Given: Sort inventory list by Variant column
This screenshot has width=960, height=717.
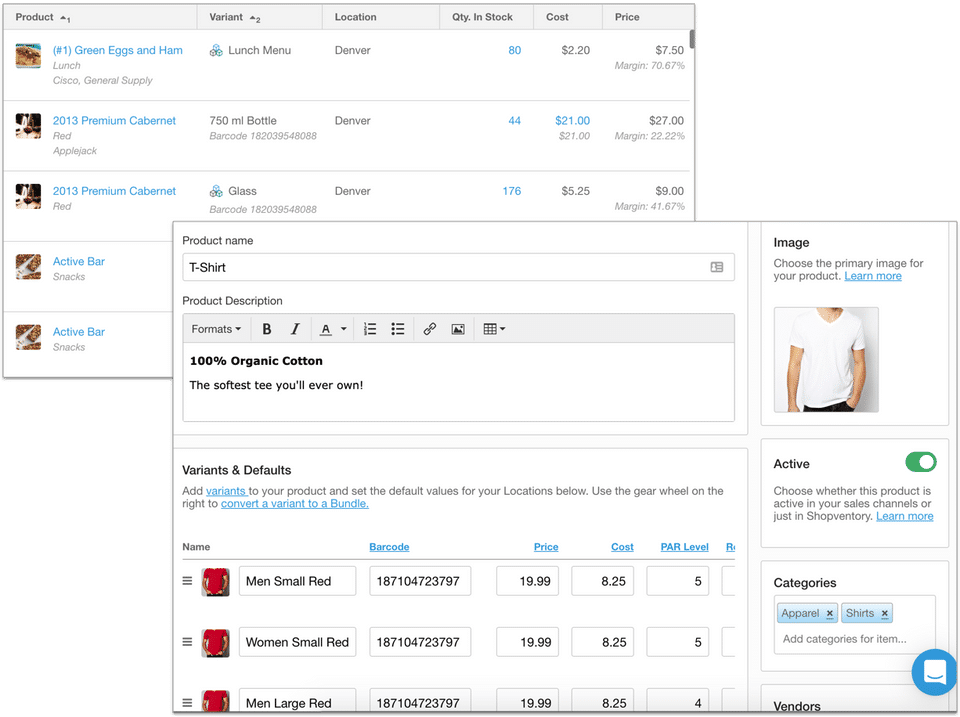Looking at the screenshot, I should [234, 17].
